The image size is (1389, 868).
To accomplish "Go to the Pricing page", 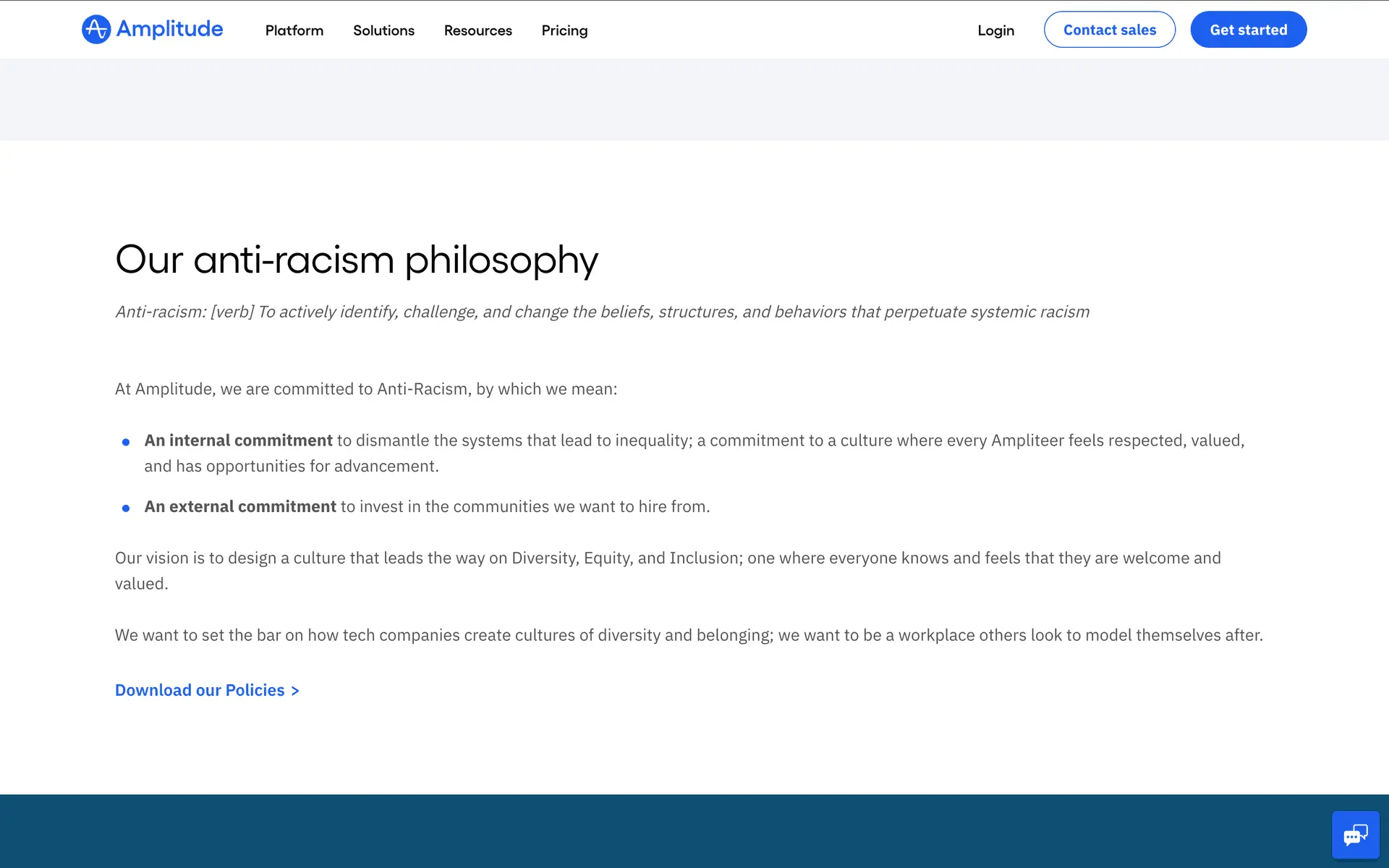I will (x=564, y=30).
